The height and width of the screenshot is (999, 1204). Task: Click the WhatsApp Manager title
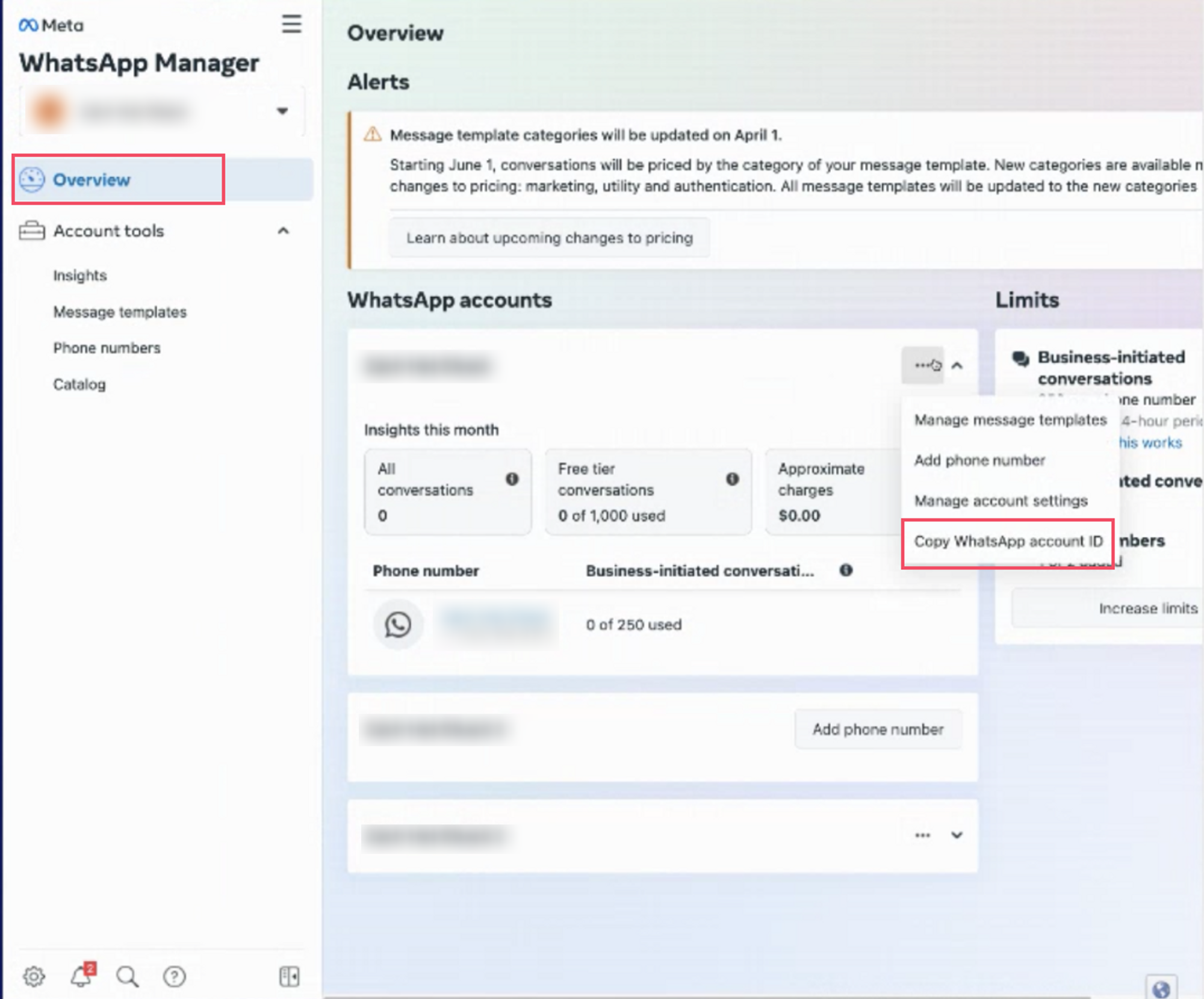(x=139, y=63)
